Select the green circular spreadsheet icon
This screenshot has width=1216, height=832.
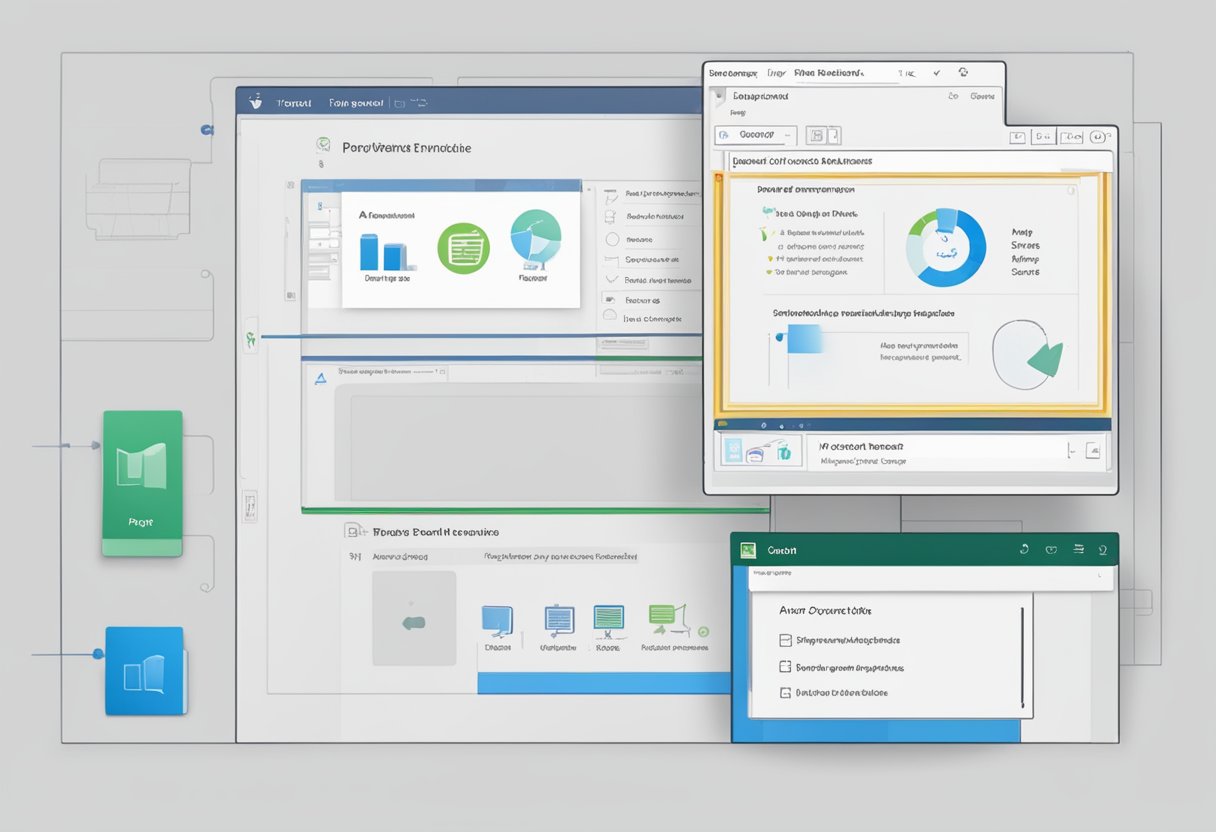[x=463, y=248]
